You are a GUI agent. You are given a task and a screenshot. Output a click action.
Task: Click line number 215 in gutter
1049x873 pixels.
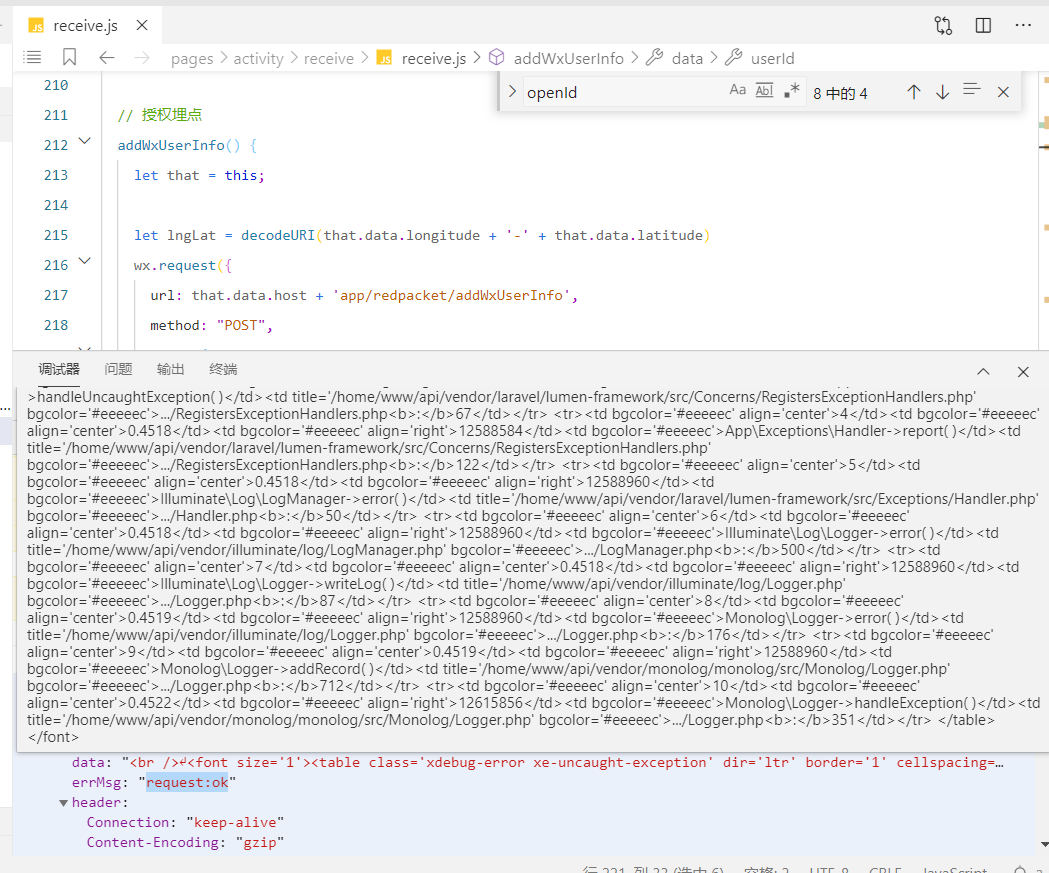click(56, 235)
